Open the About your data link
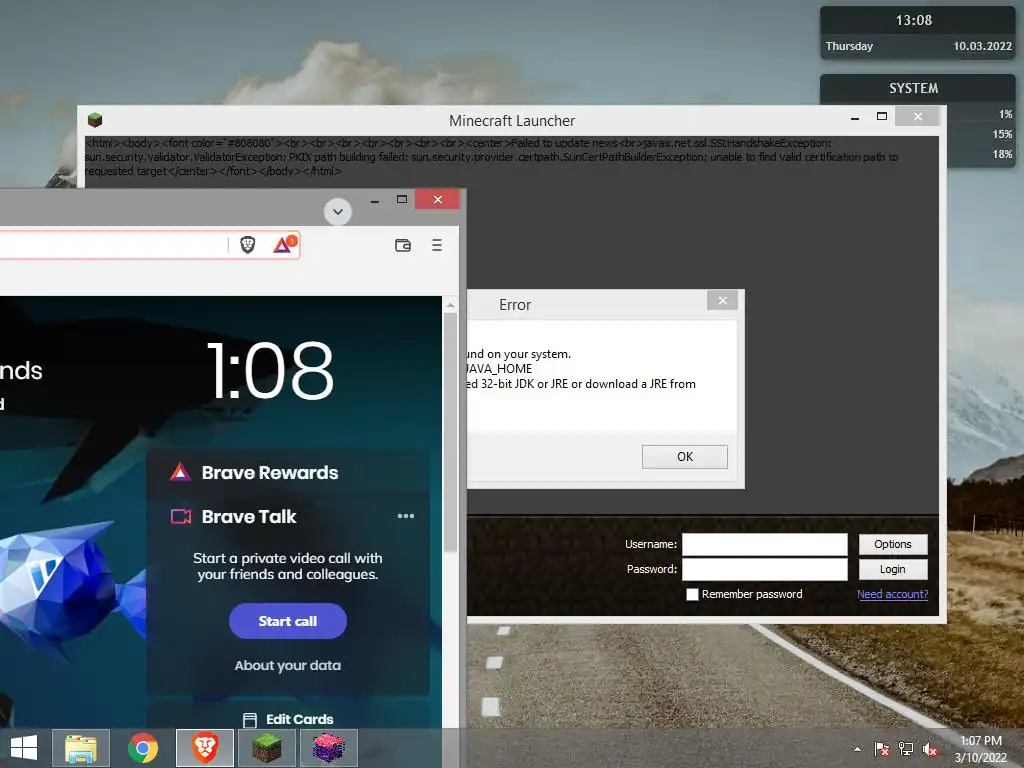1024x768 pixels. [288, 665]
